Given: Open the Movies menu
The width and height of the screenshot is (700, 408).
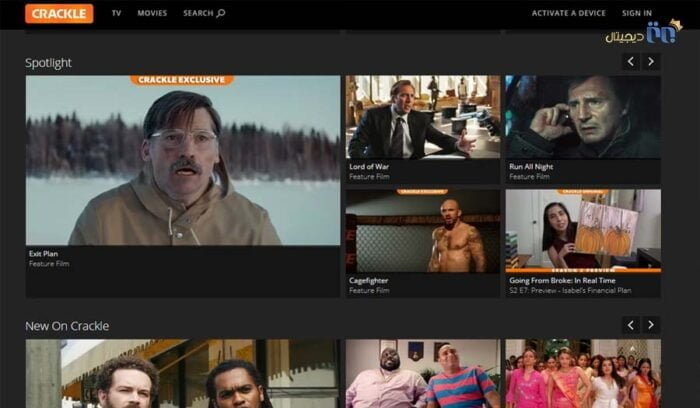Looking at the screenshot, I should [x=152, y=13].
